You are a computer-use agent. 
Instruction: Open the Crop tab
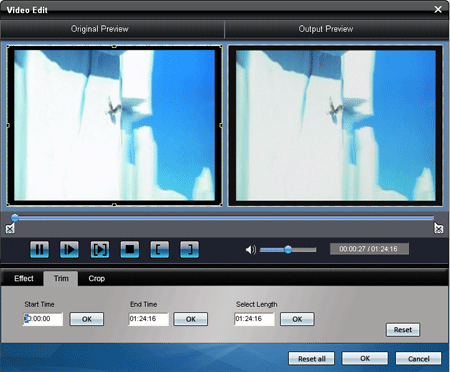click(x=97, y=278)
